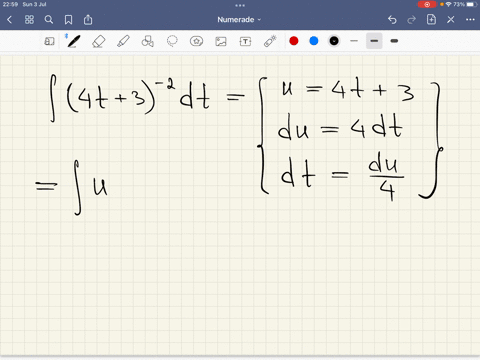Screen dimensions: 480x360
Task: Tap the three-dot multitasking handle
Action: pos(240,5)
